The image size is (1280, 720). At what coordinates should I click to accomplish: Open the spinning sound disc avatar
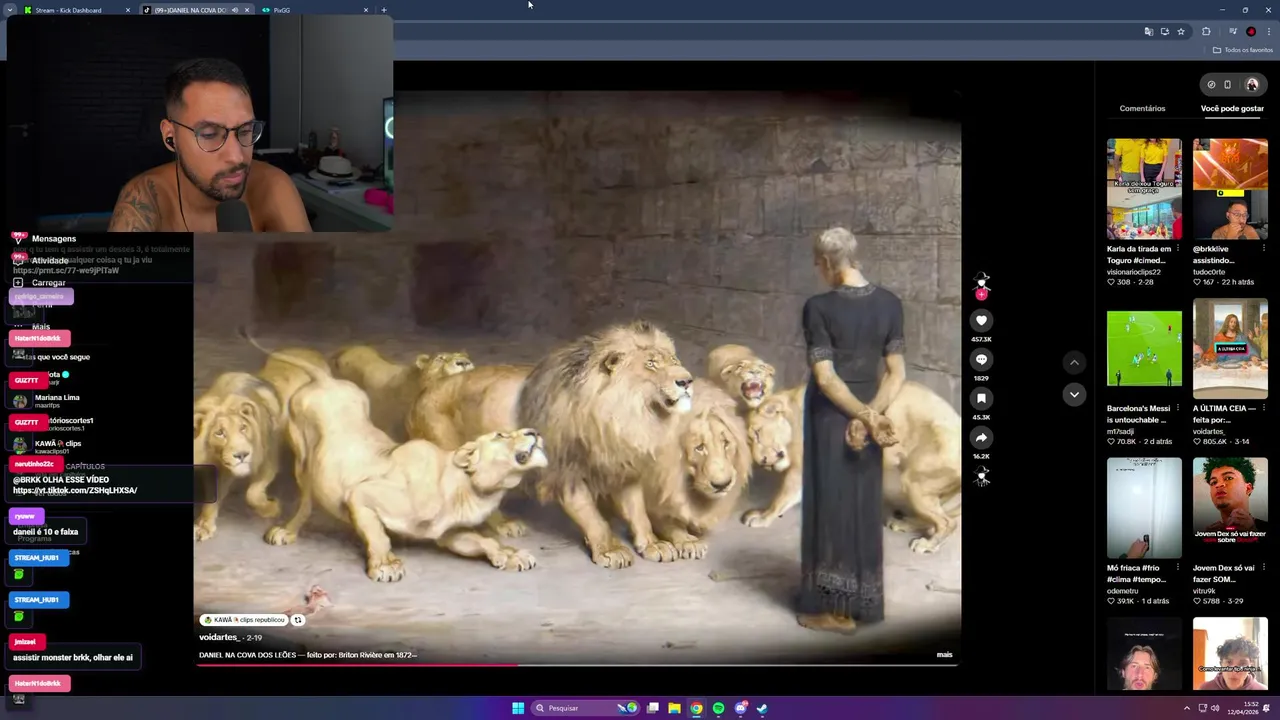(981, 477)
